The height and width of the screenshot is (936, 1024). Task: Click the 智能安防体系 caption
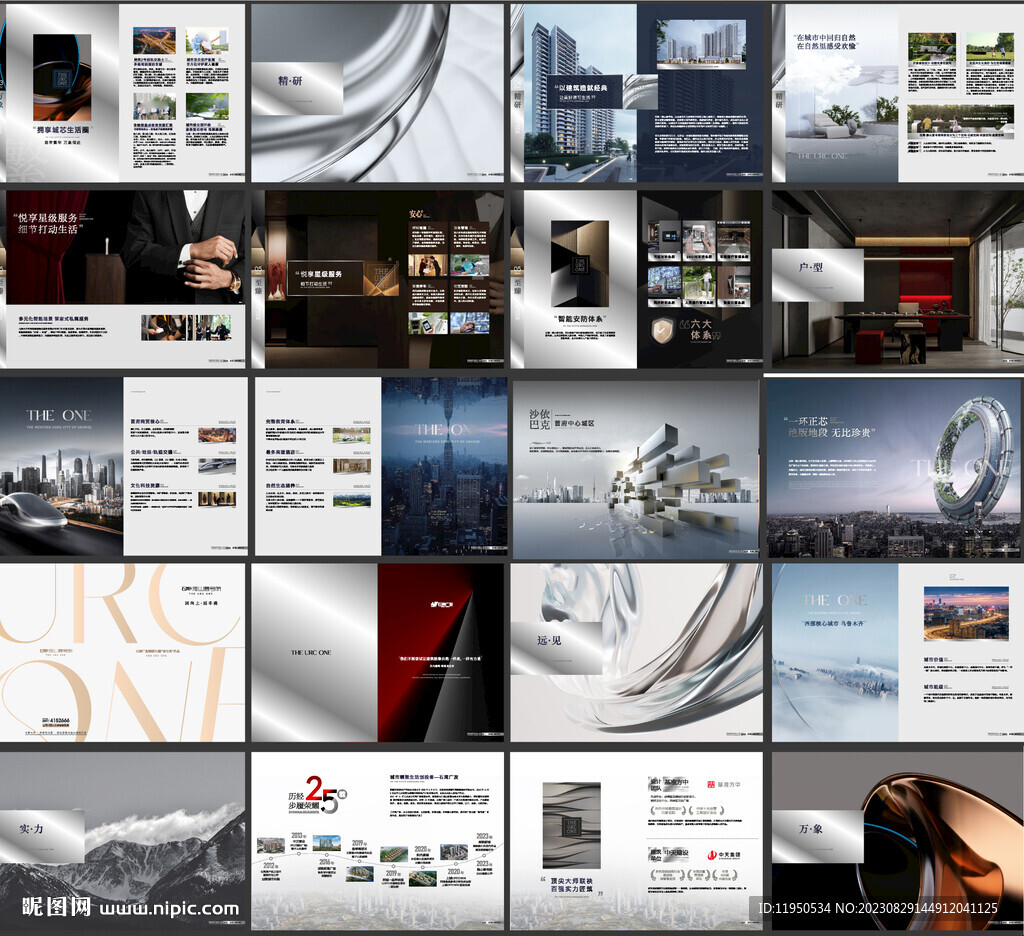(x=583, y=320)
